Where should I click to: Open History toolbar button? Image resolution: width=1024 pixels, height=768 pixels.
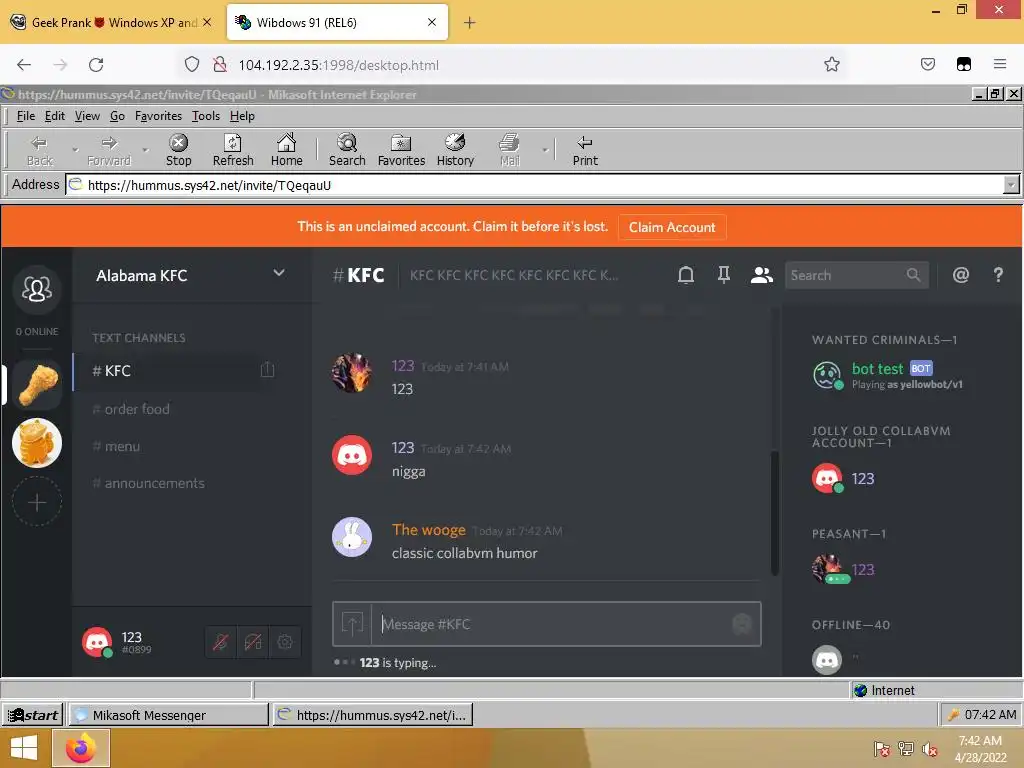455,150
